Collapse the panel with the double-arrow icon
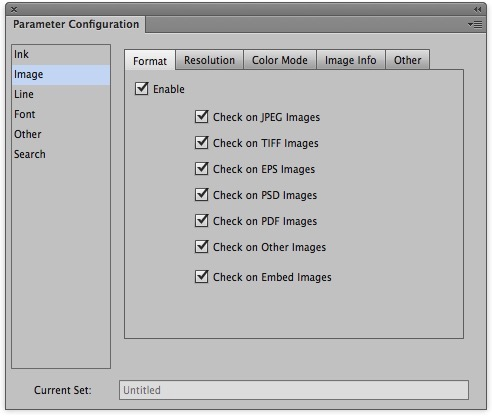The width and height of the screenshot is (492, 417). 478,9
